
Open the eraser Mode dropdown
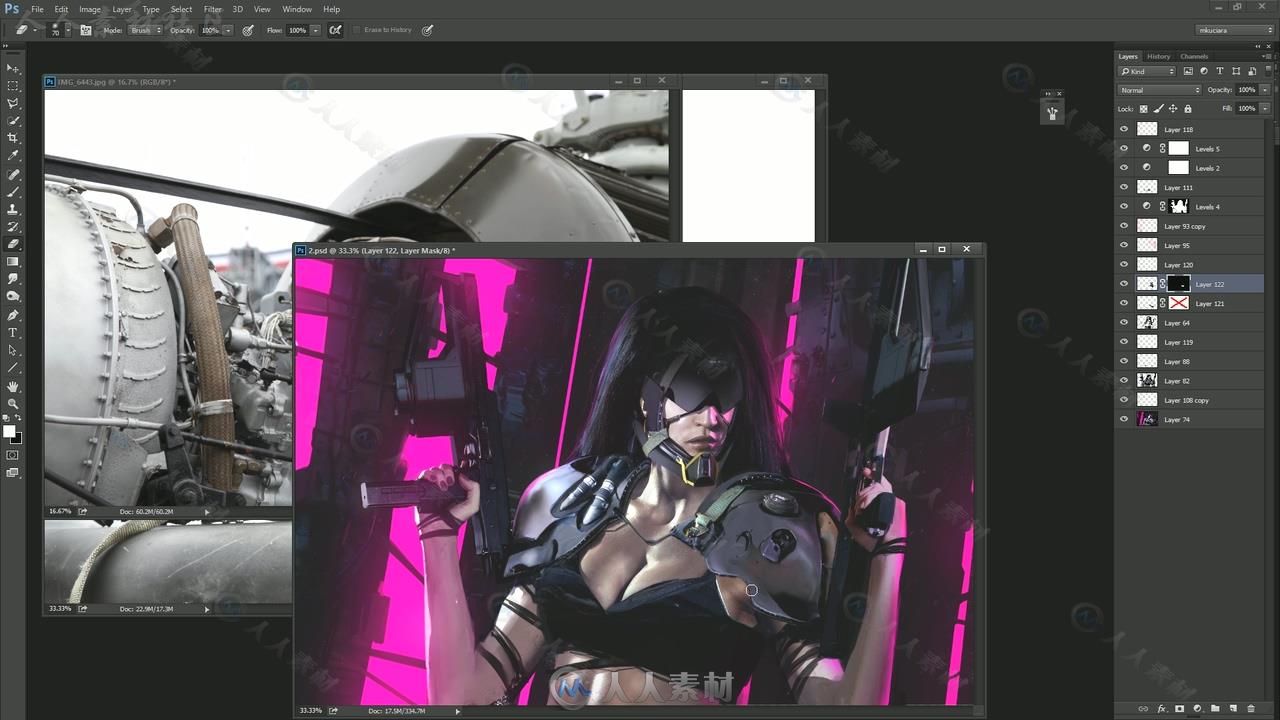(145, 30)
